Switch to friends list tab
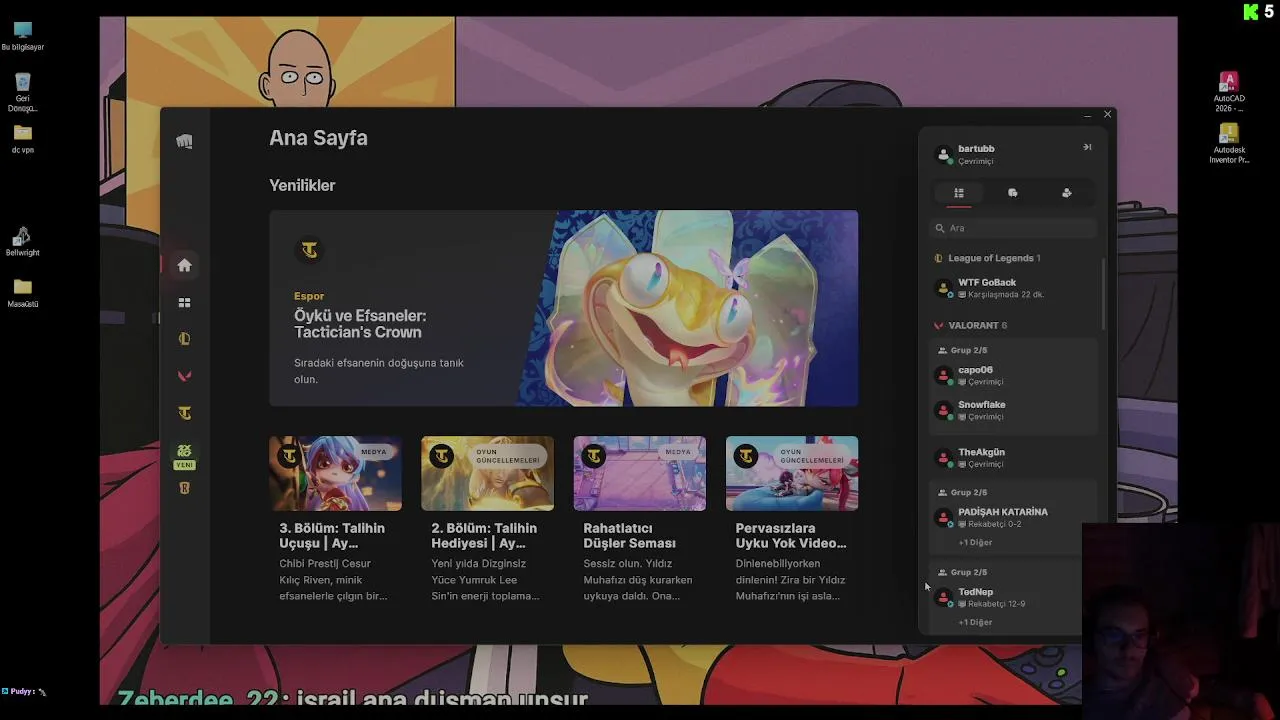1280x720 pixels. 958,193
